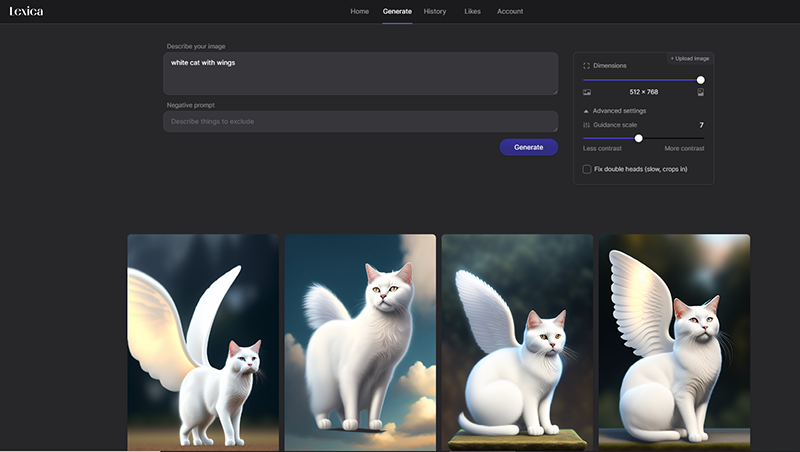Click the guidance scale slider handle
Screen dimensions: 800x452
pyautogui.click(x=638, y=138)
